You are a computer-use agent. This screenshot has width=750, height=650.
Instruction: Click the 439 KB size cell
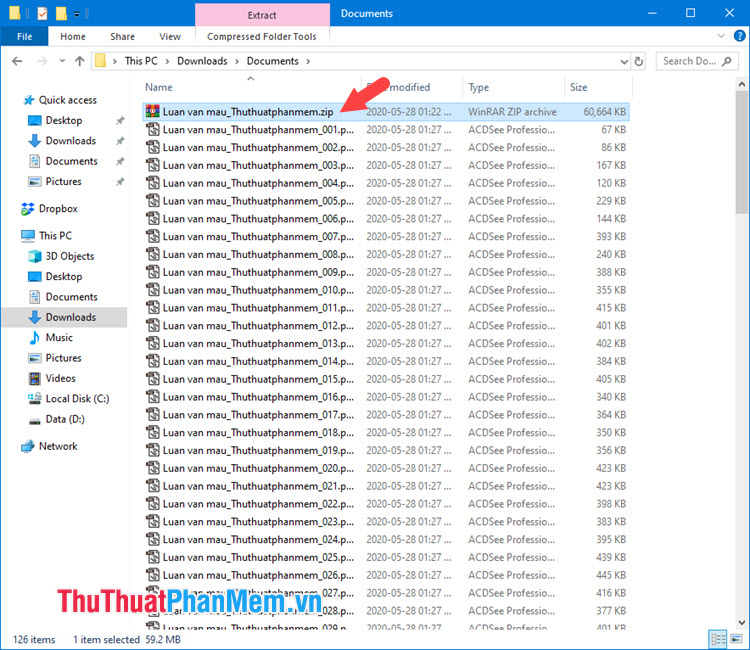point(611,557)
